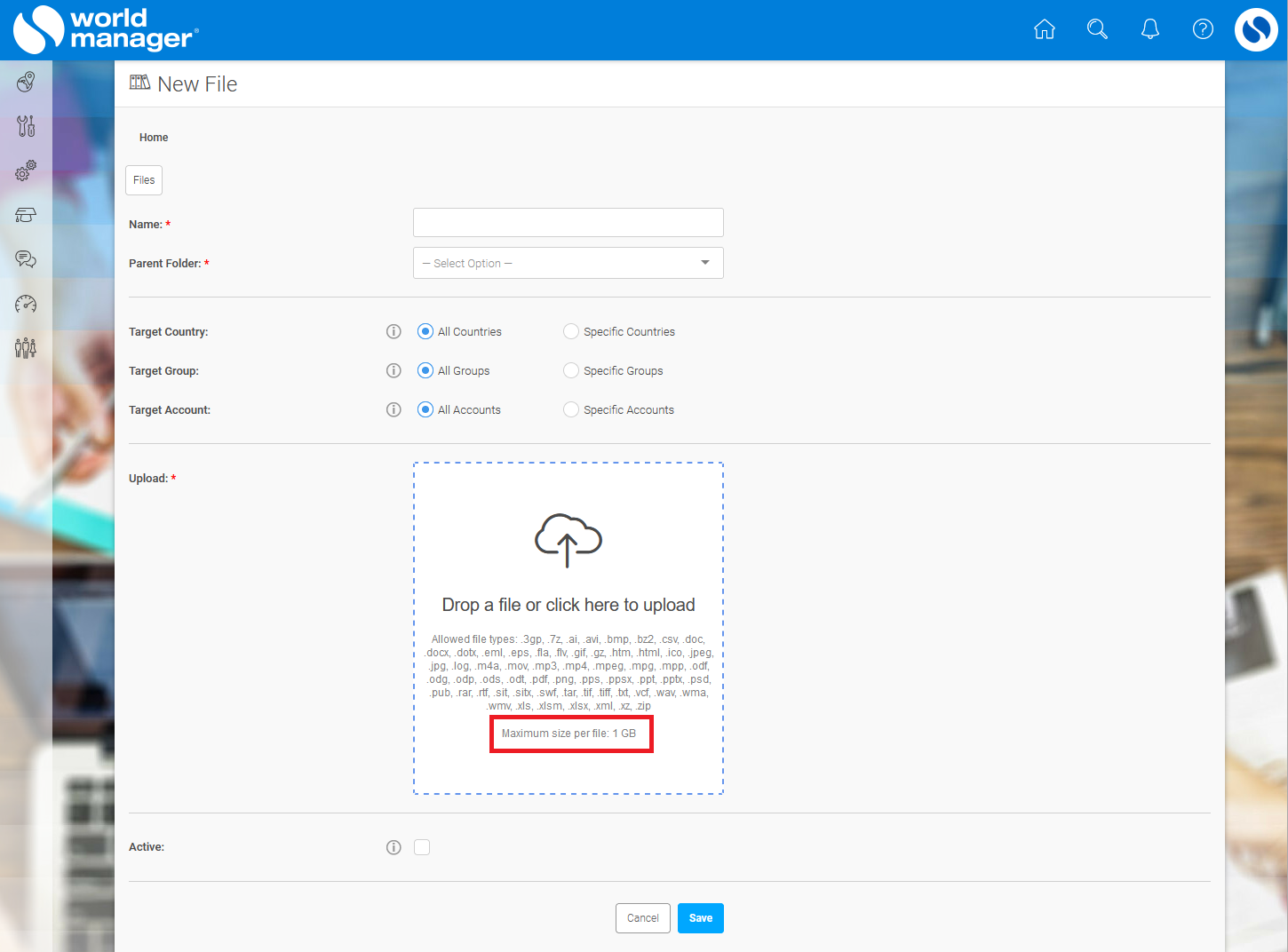Open the settings gears sidebar icon

tap(26, 171)
